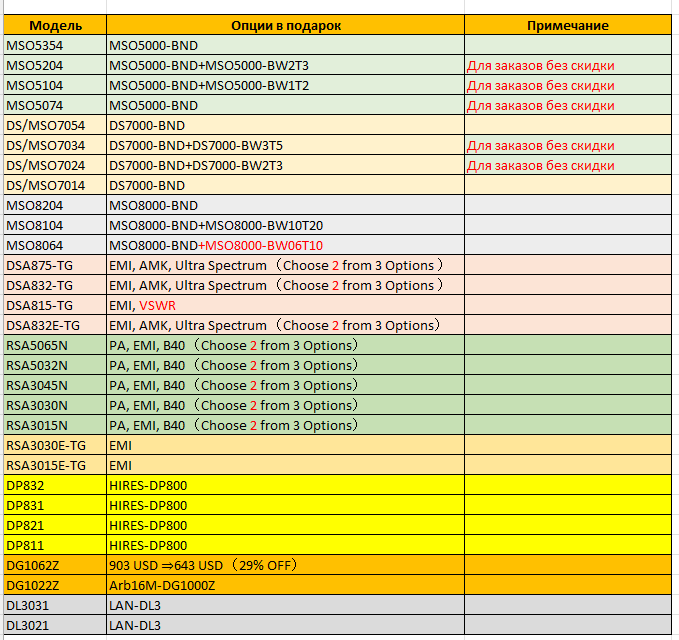The width and height of the screenshot is (679, 640).
Task: Select the RSA3030E-TG cell
Action: pyautogui.click(x=55, y=445)
